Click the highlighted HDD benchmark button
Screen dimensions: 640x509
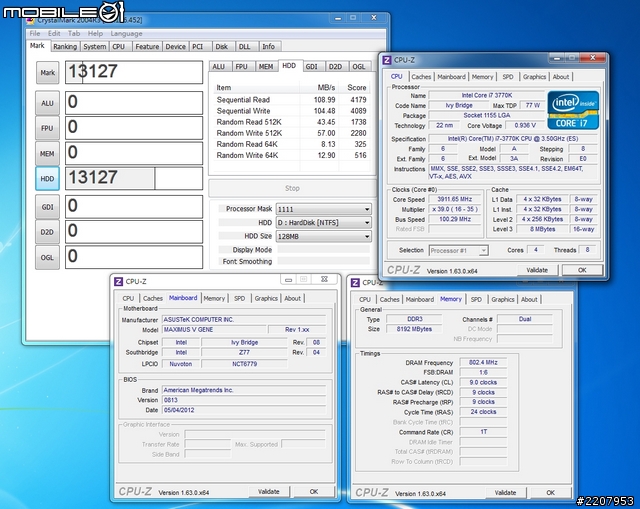[47, 178]
